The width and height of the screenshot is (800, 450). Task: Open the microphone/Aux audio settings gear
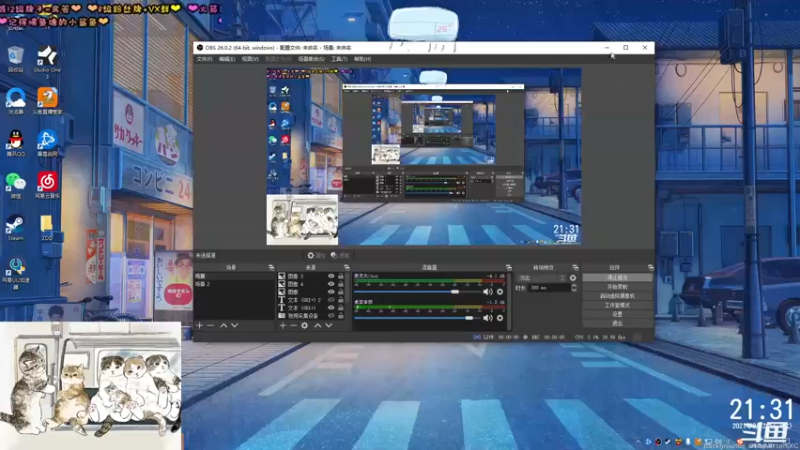pos(500,292)
